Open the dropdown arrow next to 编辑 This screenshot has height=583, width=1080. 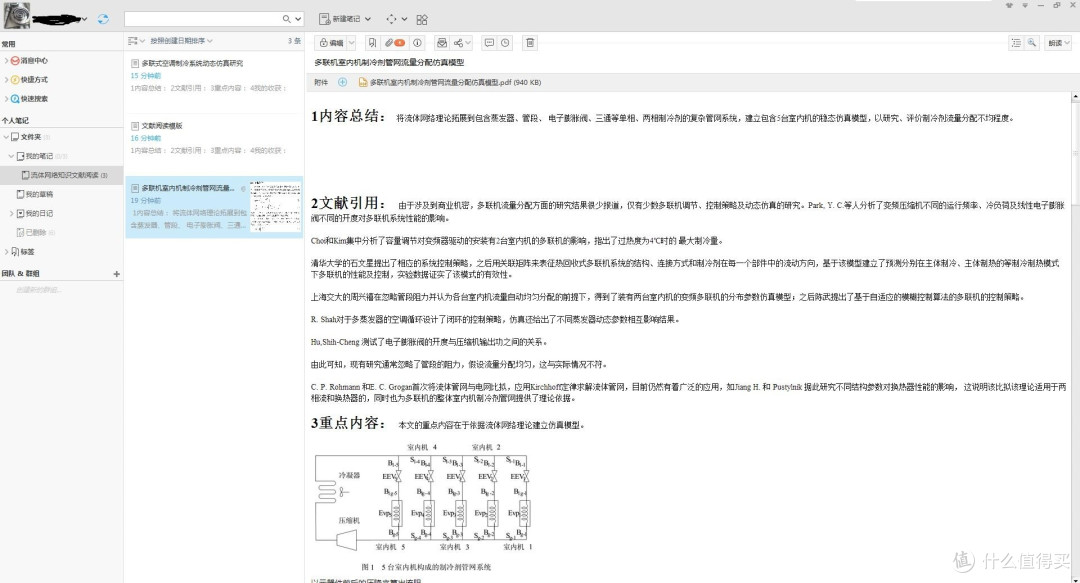tap(351, 43)
